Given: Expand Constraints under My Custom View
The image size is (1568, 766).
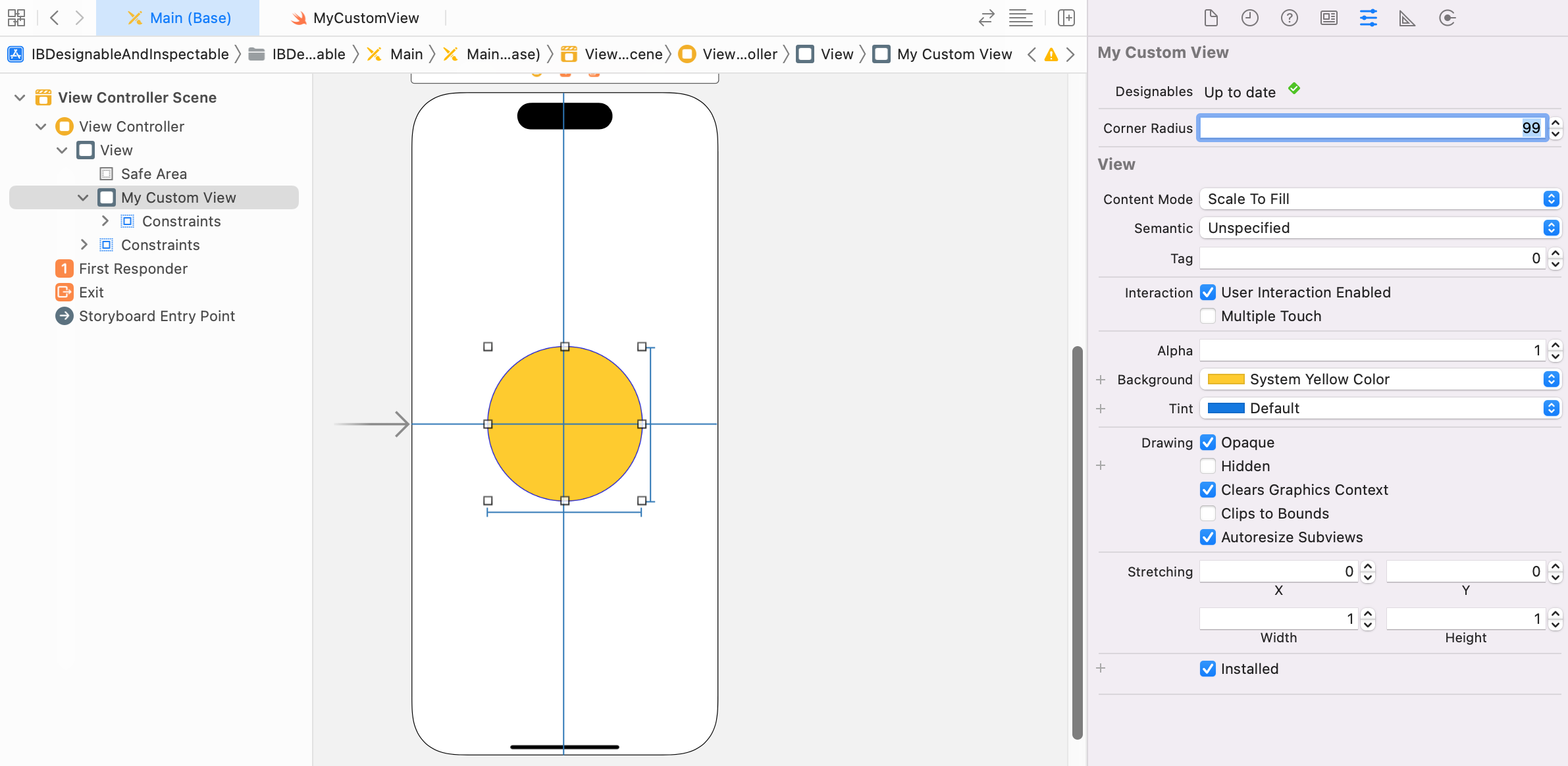Looking at the screenshot, I should tap(105, 221).
